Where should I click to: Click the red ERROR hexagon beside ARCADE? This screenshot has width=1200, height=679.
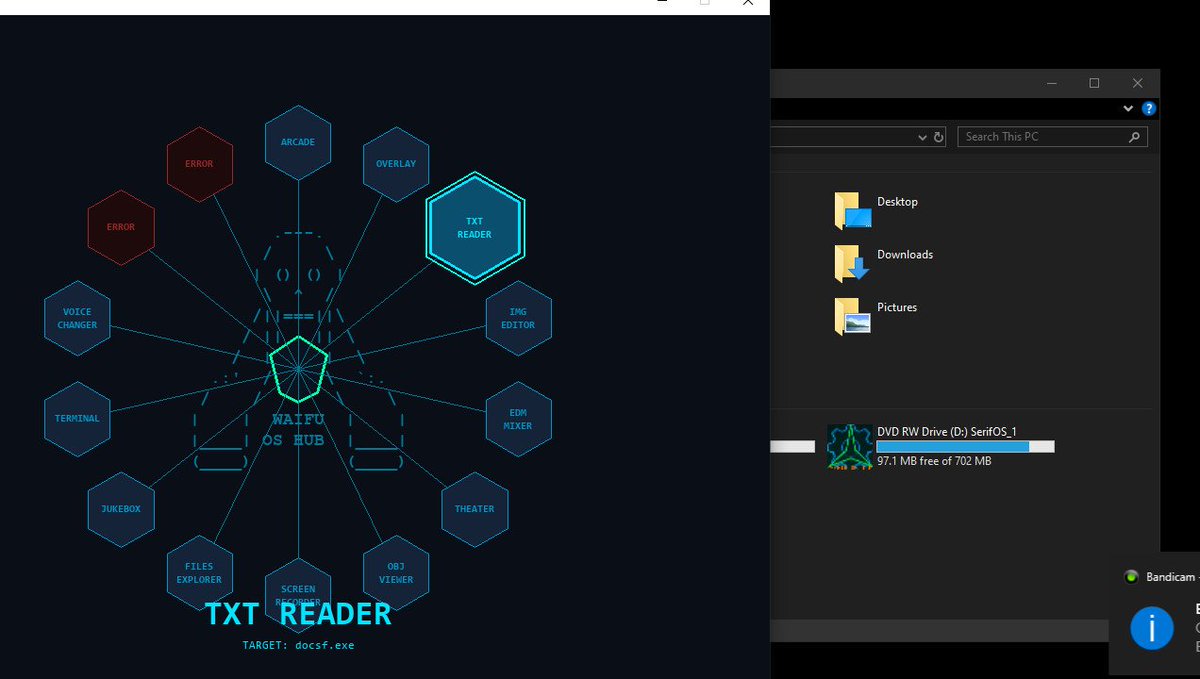[x=199, y=163]
